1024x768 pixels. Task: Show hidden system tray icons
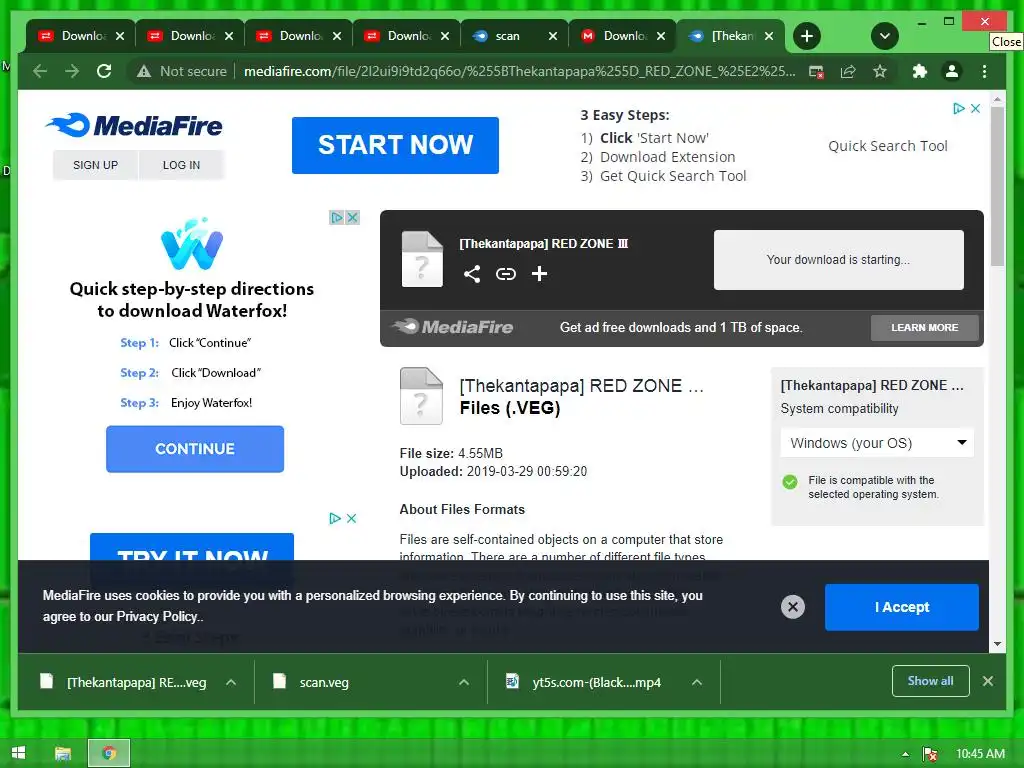pyautogui.click(x=905, y=754)
